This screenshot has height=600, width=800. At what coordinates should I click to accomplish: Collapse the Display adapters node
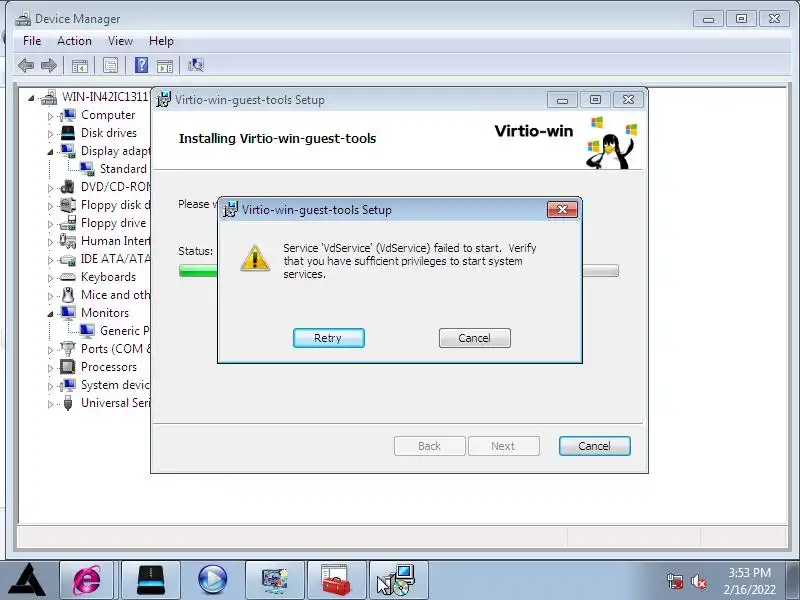50,152
